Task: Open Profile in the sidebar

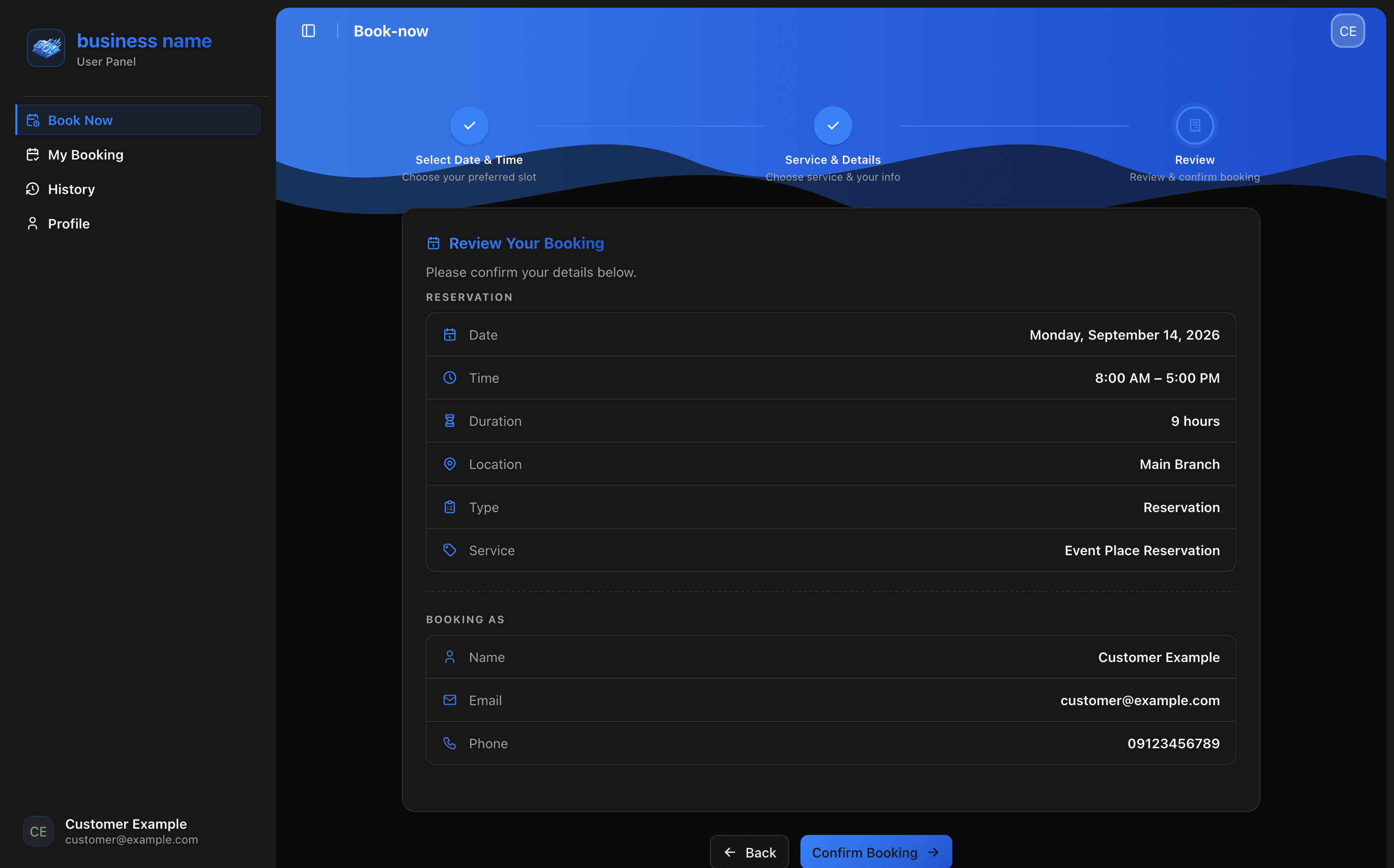Action: (x=138, y=223)
